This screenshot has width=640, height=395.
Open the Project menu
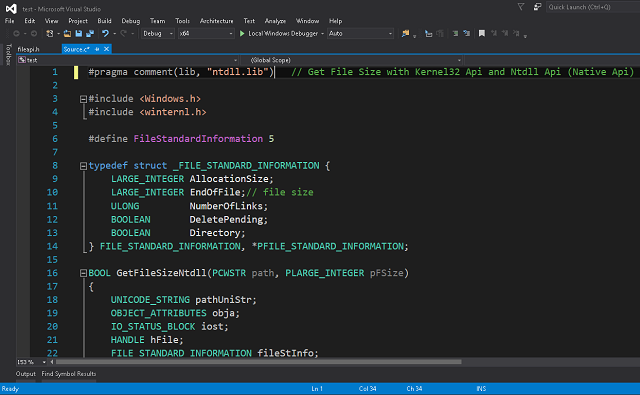(x=78, y=21)
